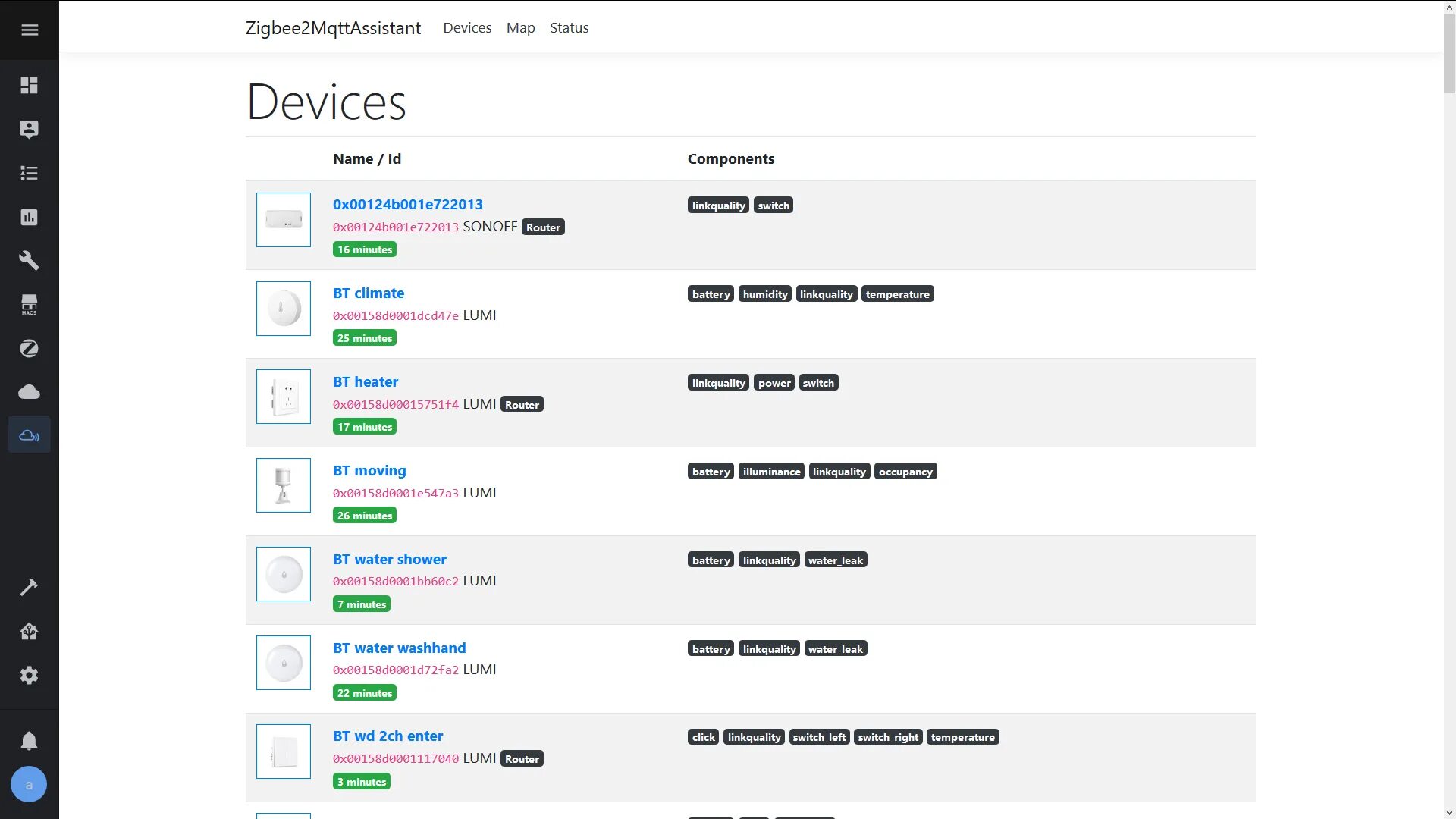
Task: Click the BT water shower thumbnail
Action: [x=284, y=574]
